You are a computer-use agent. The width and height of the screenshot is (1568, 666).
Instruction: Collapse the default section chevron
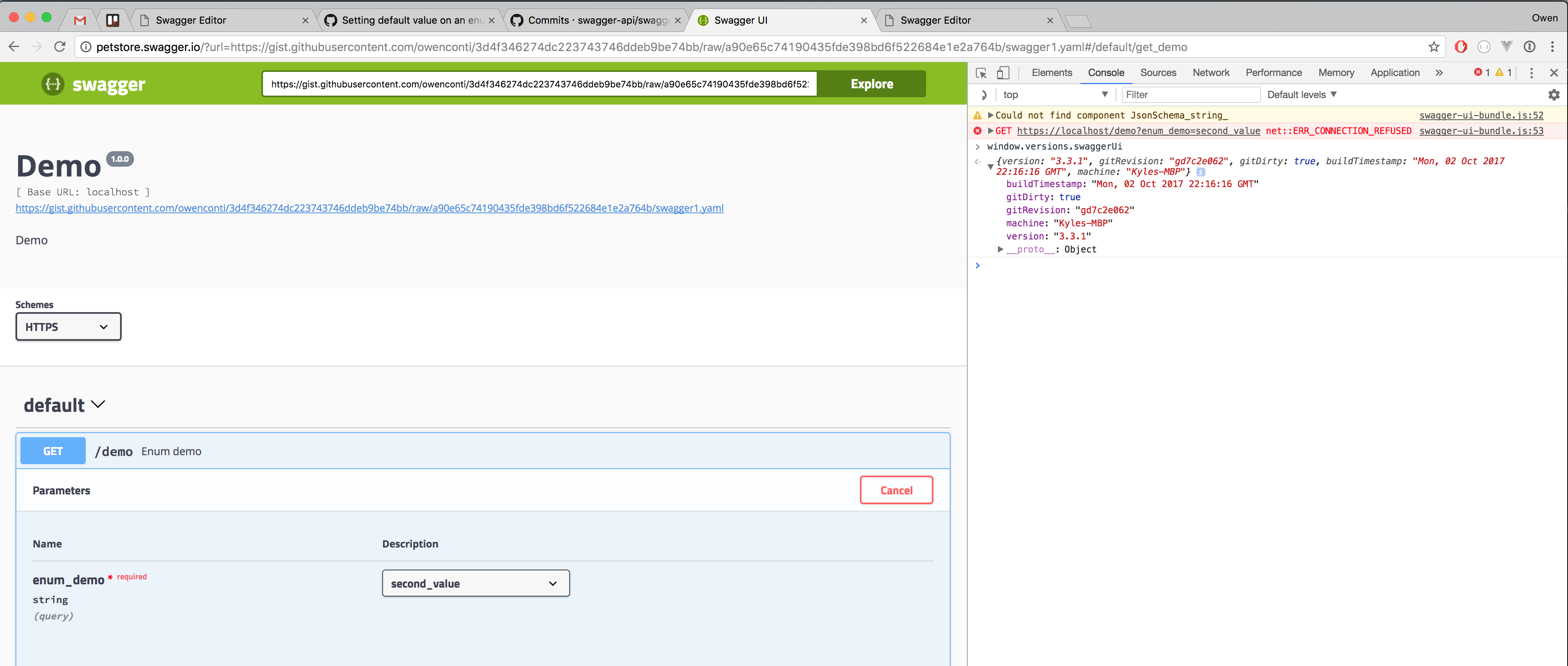[98, 405]
